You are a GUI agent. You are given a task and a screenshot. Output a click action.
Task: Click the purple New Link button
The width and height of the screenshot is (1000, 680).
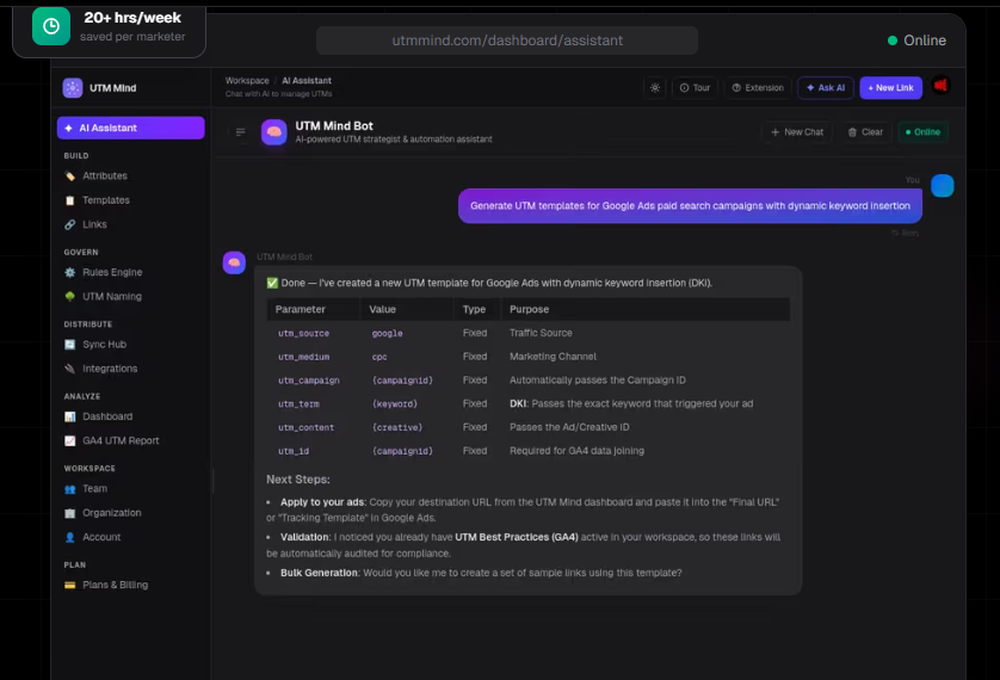pyautogui.click(x=890, y=88)
